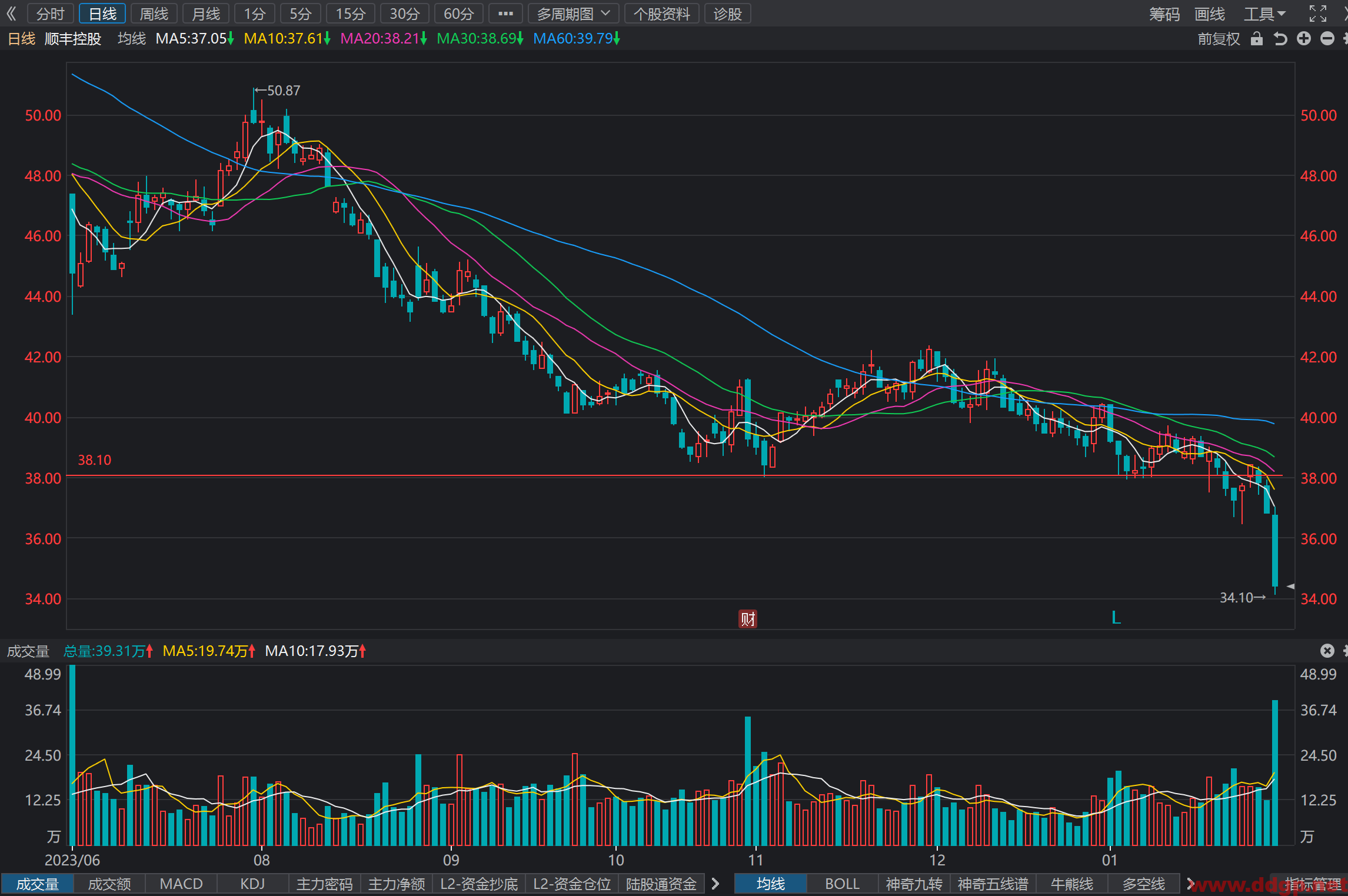Toggle the 前复权 adjustment setting

click(x=1219, y=39)
